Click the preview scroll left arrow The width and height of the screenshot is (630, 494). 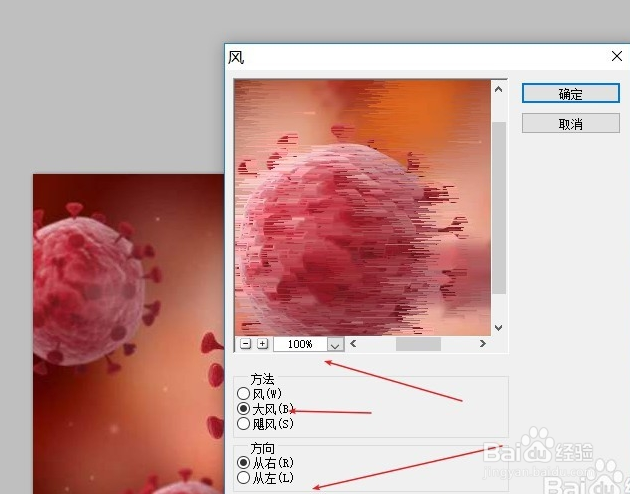[353, 344]
